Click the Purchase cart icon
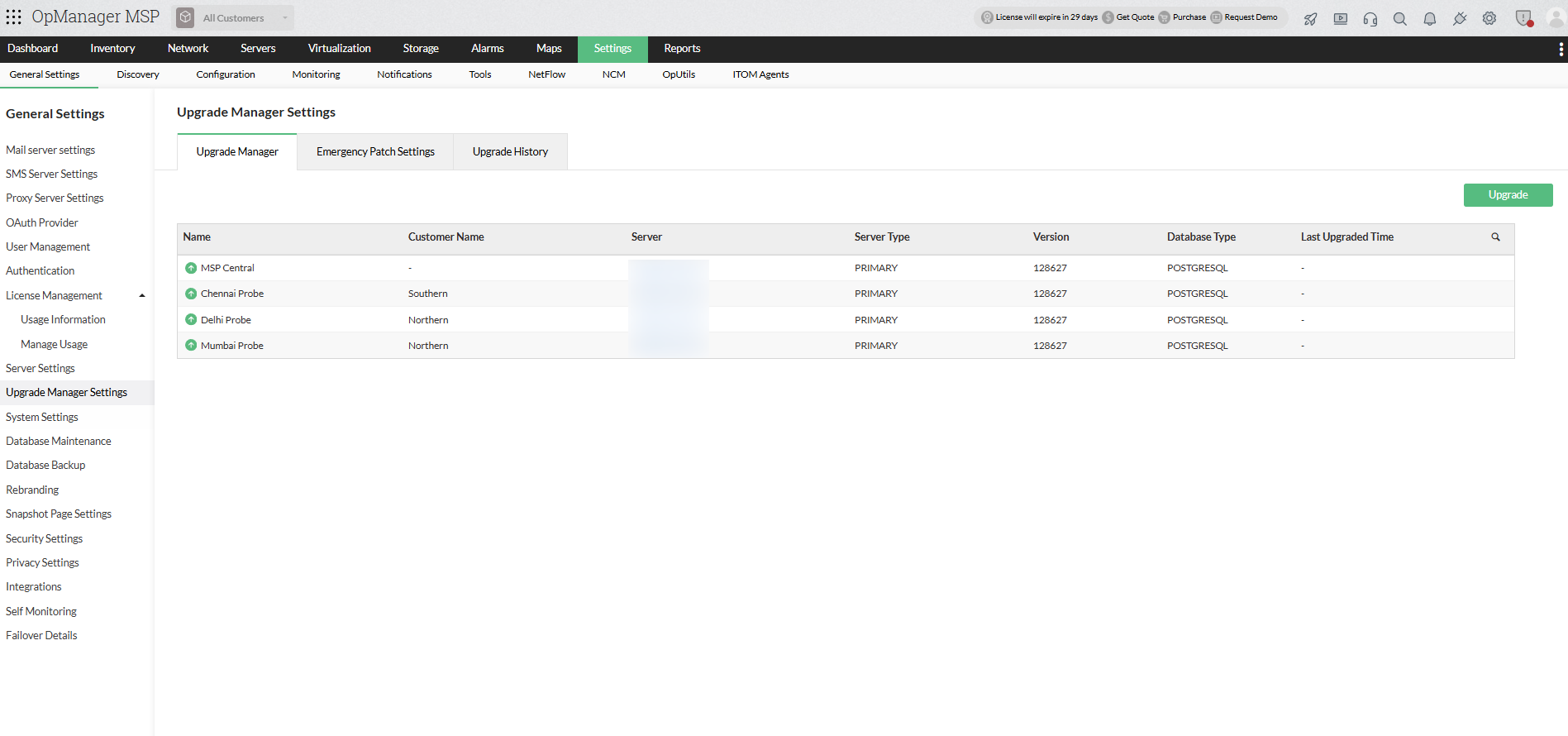This screenshot has width=1568, height=736. (x=1164, y=17)
